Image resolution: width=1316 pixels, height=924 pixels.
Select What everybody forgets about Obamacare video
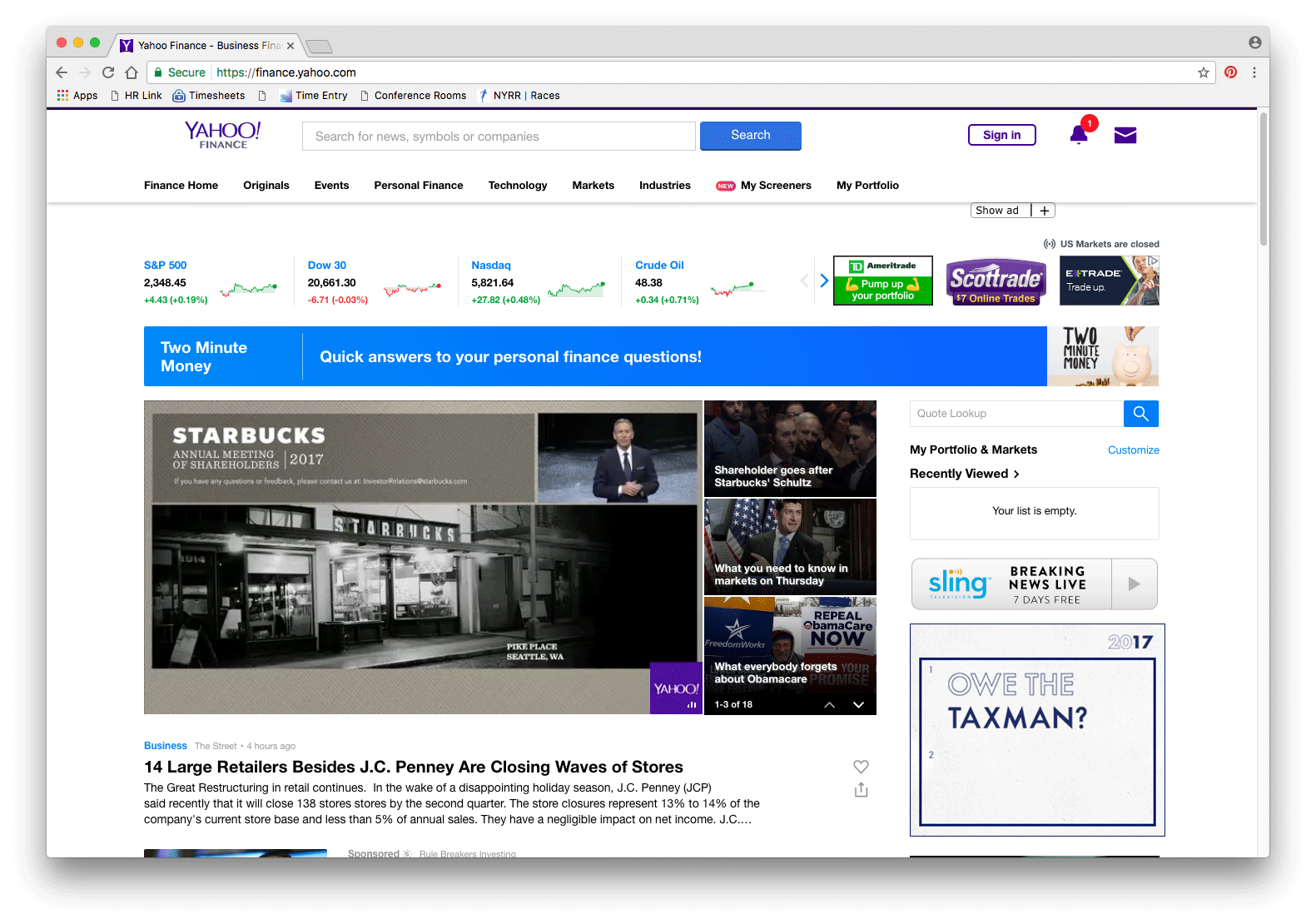coord(790,645)
